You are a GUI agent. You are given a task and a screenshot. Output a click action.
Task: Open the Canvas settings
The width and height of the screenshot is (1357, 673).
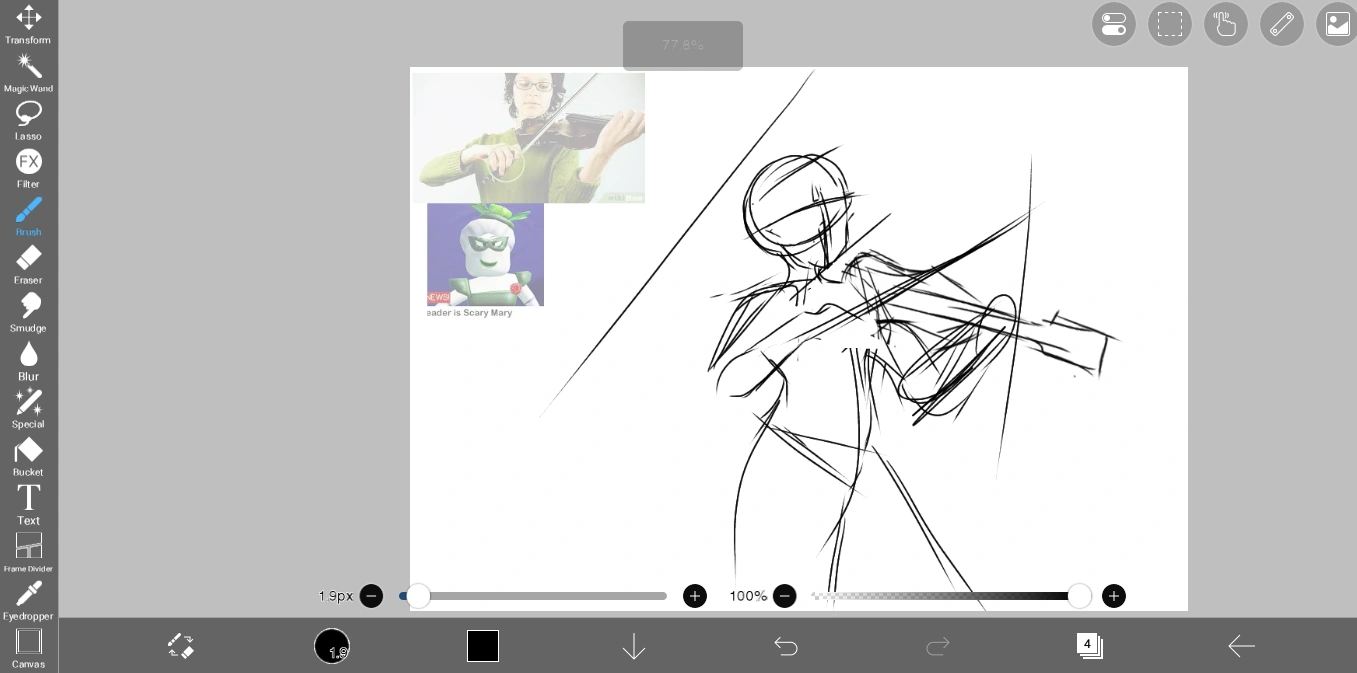click(28, 641)
